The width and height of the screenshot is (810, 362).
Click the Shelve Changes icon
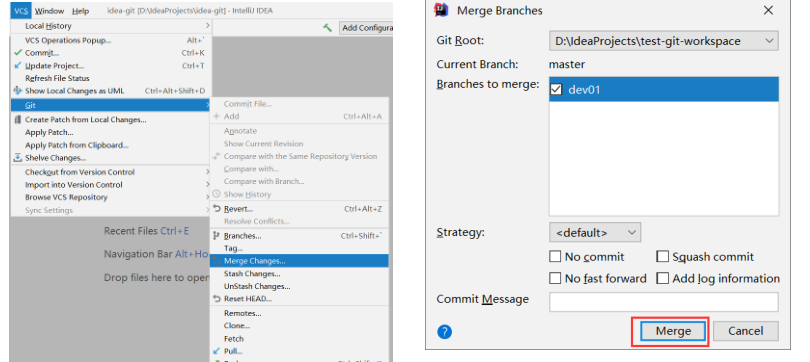coord(18,158)
